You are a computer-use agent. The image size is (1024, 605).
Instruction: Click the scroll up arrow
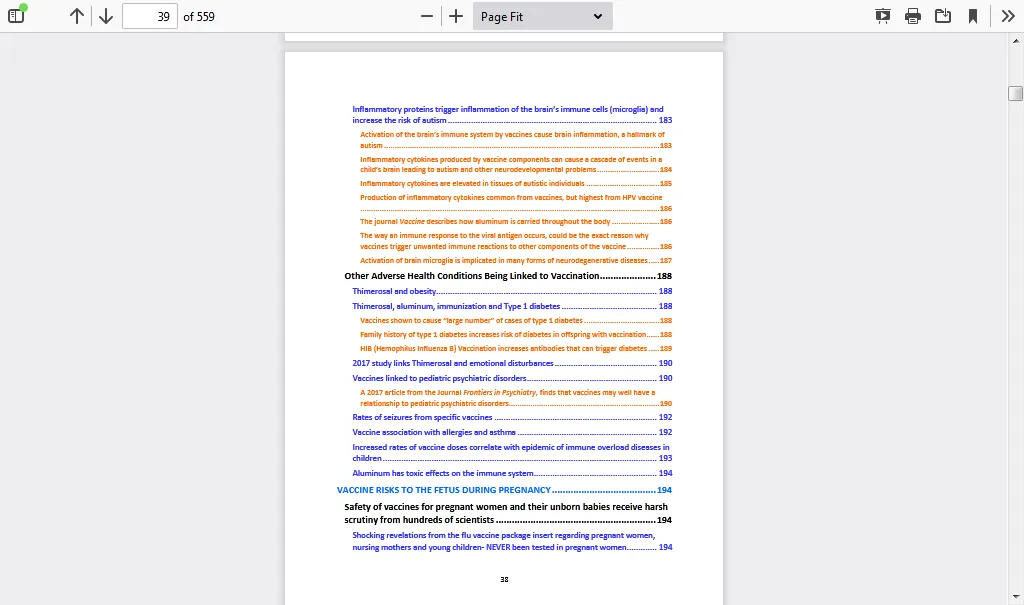point(1016,41)
